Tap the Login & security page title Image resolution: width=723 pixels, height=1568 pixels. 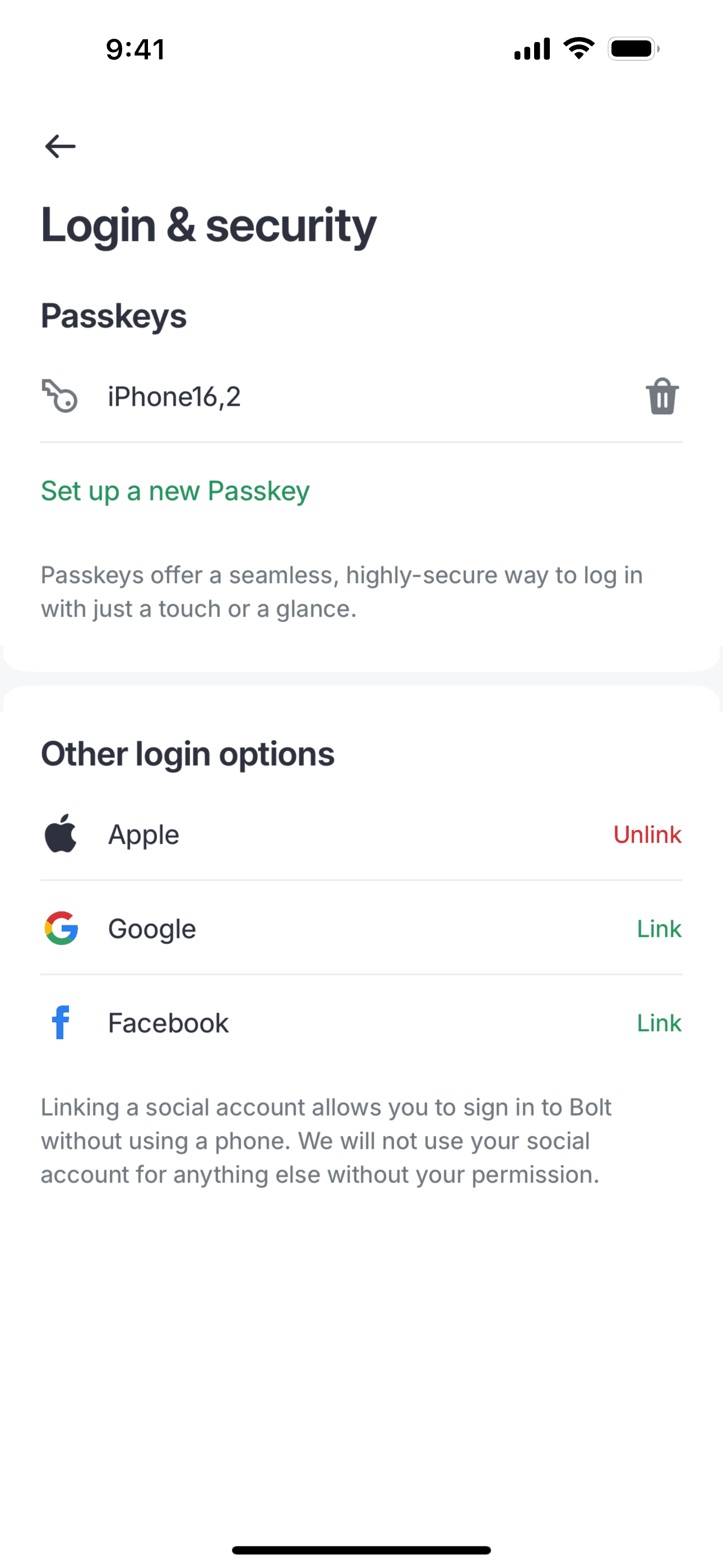point(208,226)
